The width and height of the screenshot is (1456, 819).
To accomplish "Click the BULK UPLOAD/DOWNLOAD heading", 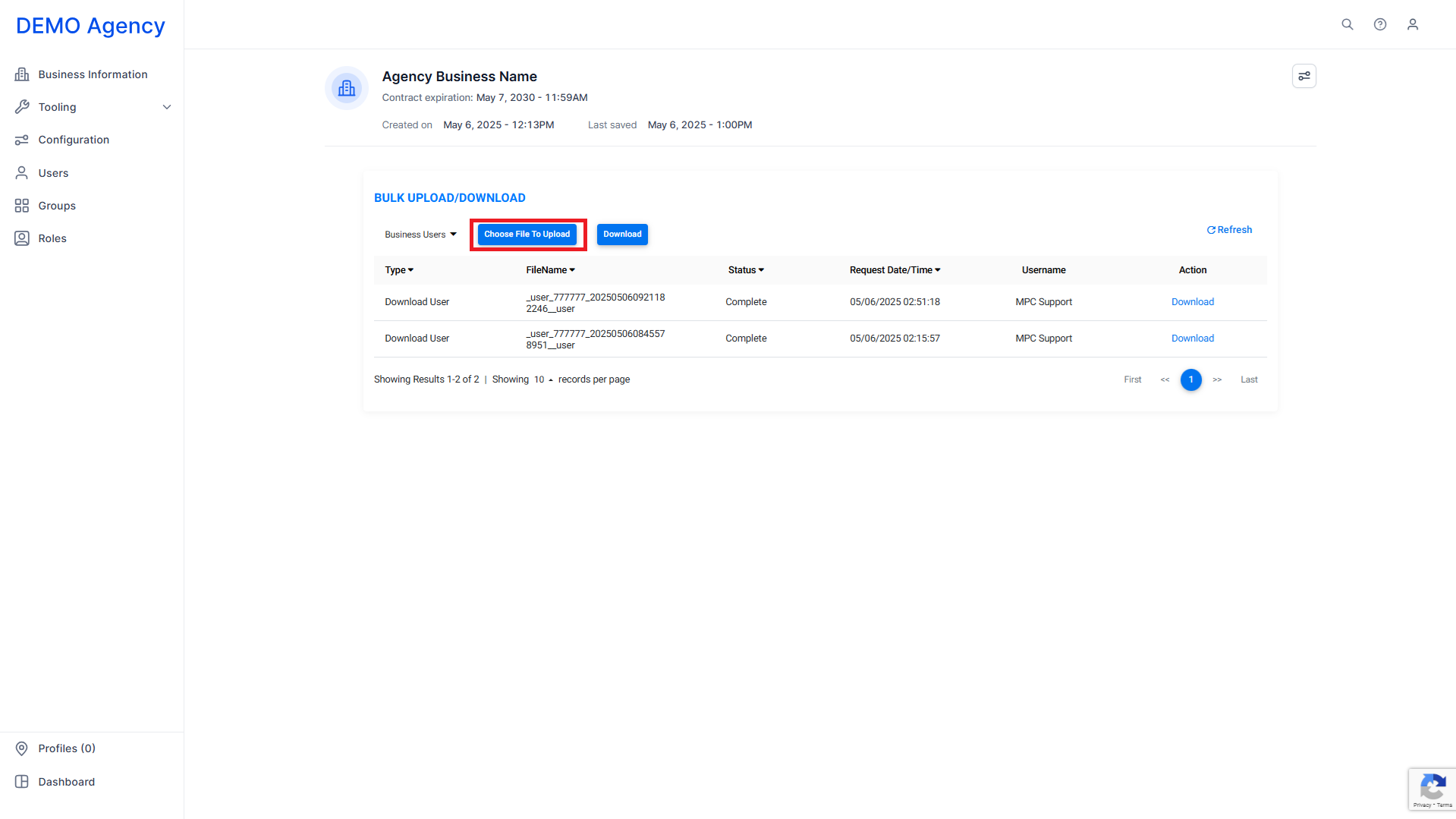I will coord(450,198).
